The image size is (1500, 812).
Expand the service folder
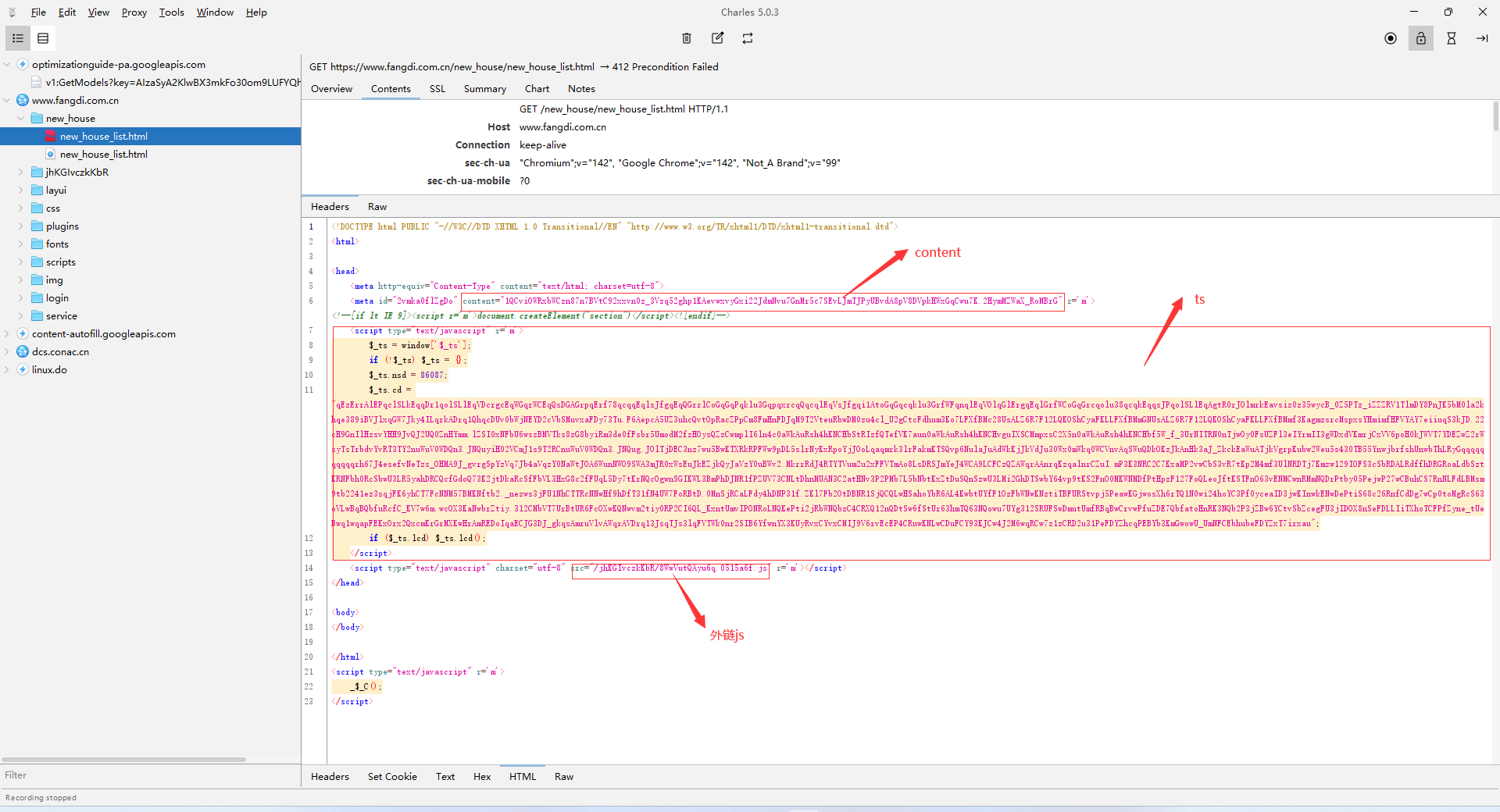pos(21,315)
